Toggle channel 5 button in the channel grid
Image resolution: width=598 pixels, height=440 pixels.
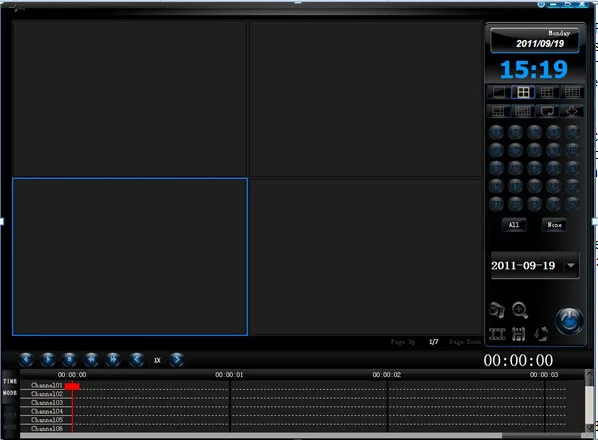(x=572, y=132)
